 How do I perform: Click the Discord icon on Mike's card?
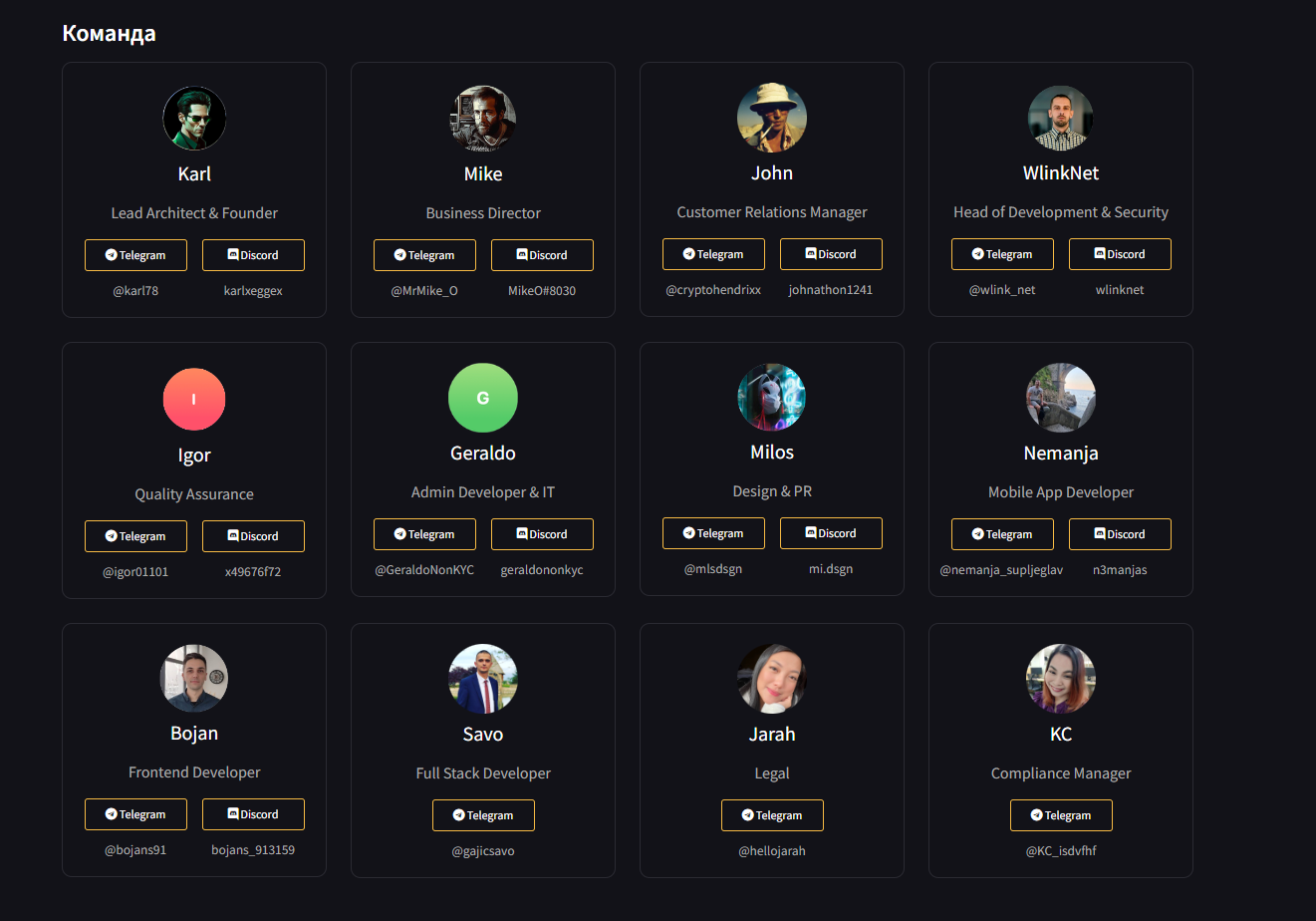click(x=522, y=255)
